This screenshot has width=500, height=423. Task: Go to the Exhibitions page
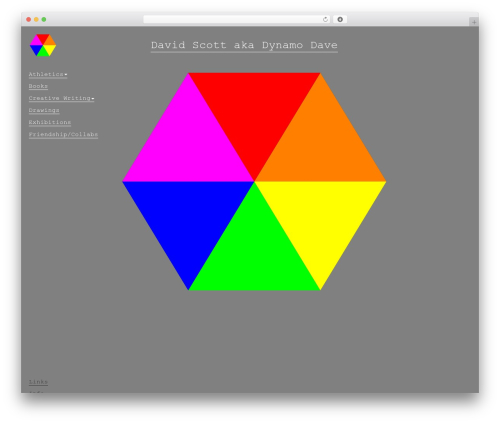(x=50, y=122)
